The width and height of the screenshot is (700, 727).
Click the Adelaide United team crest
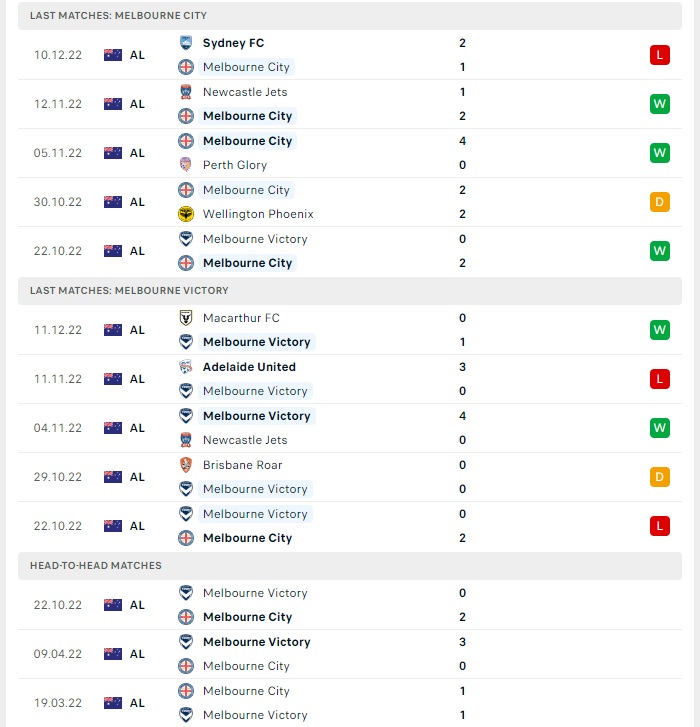pos(185,367)
